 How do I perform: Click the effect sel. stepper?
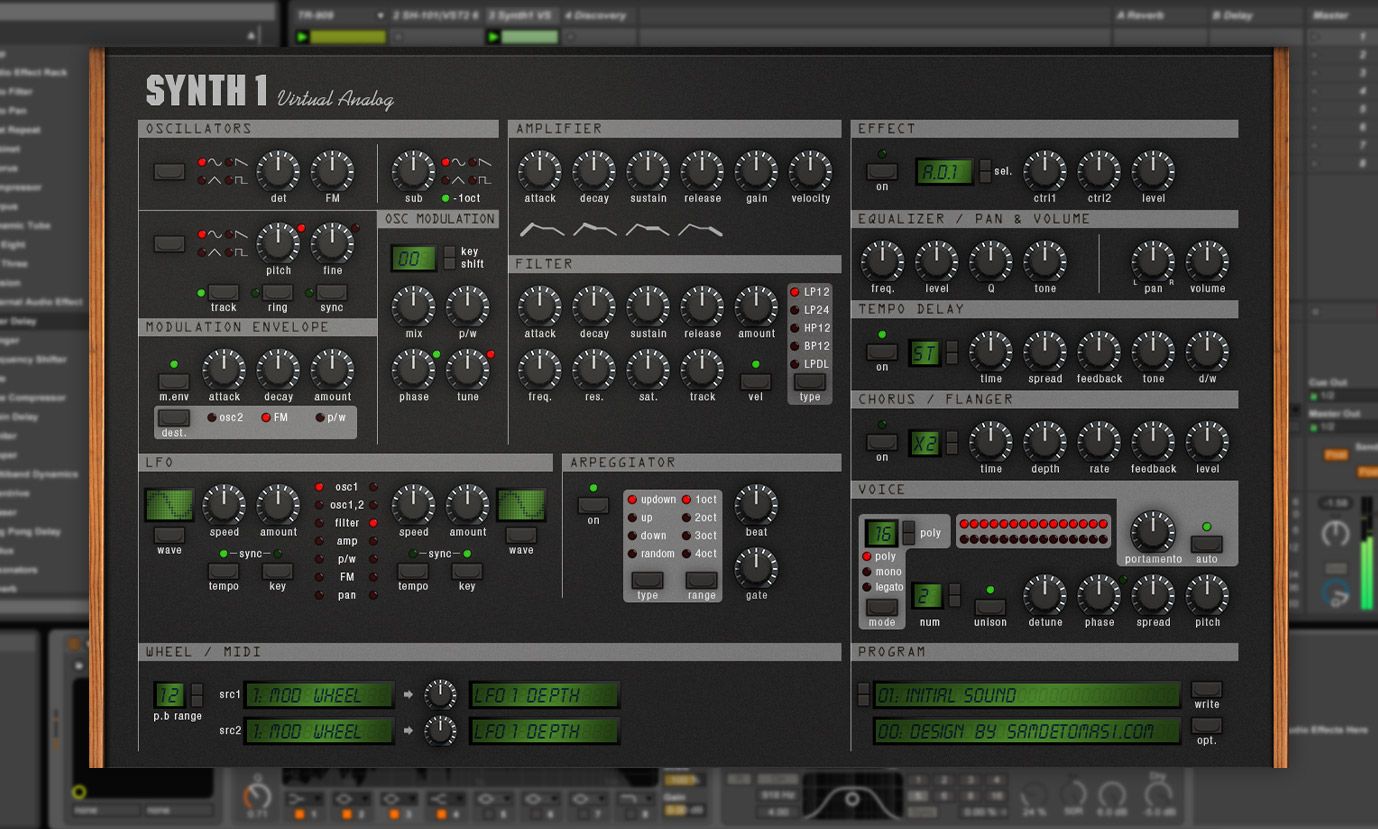pos(985,171)
